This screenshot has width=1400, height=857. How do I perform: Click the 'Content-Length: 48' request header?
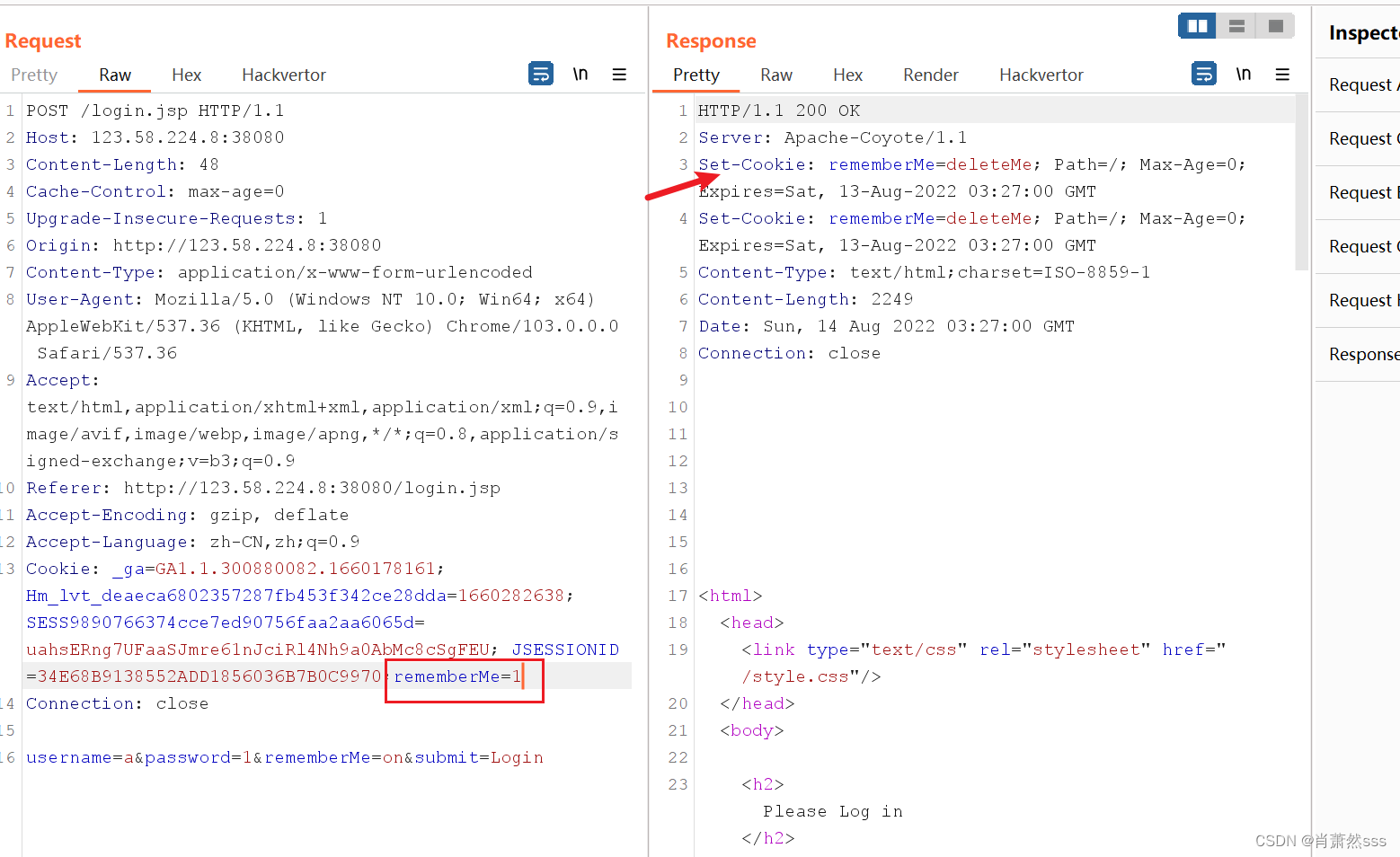pos(122,164)
